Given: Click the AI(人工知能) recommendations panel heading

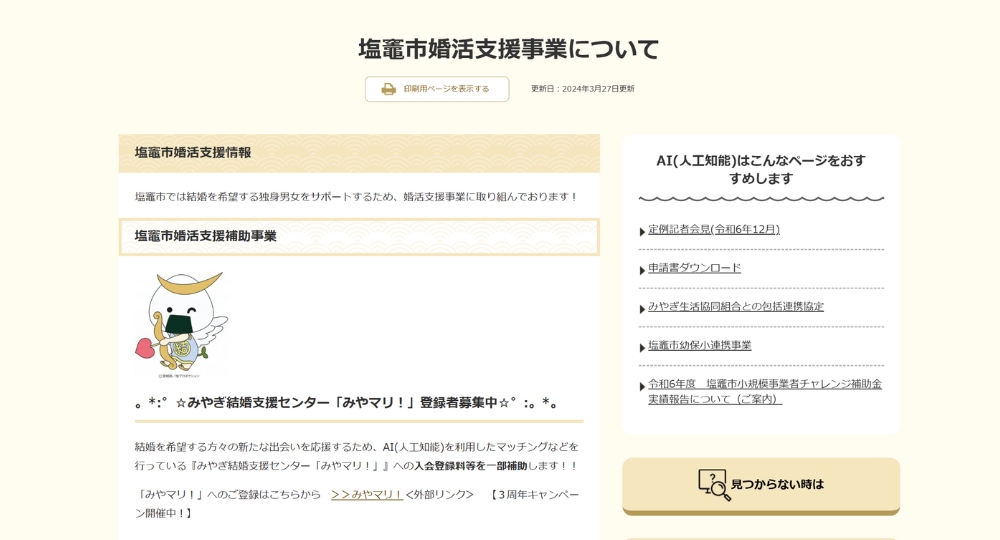Looking at the screenshot, I should click(761, 169).
